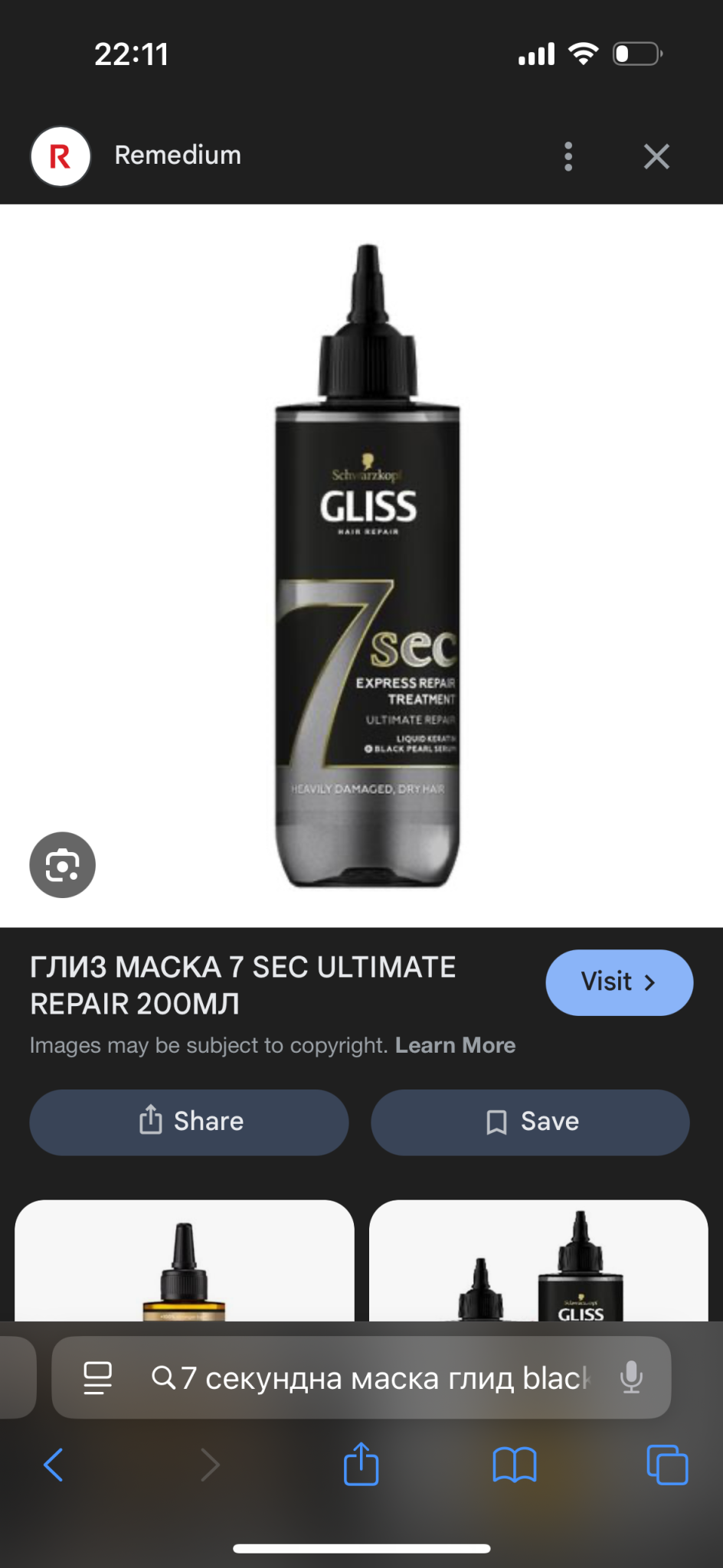The width and height of the screenshot is (723, 1568).
Task: Open the Gliss black bottles thumbnail
Action: (x=538, y=1260)
